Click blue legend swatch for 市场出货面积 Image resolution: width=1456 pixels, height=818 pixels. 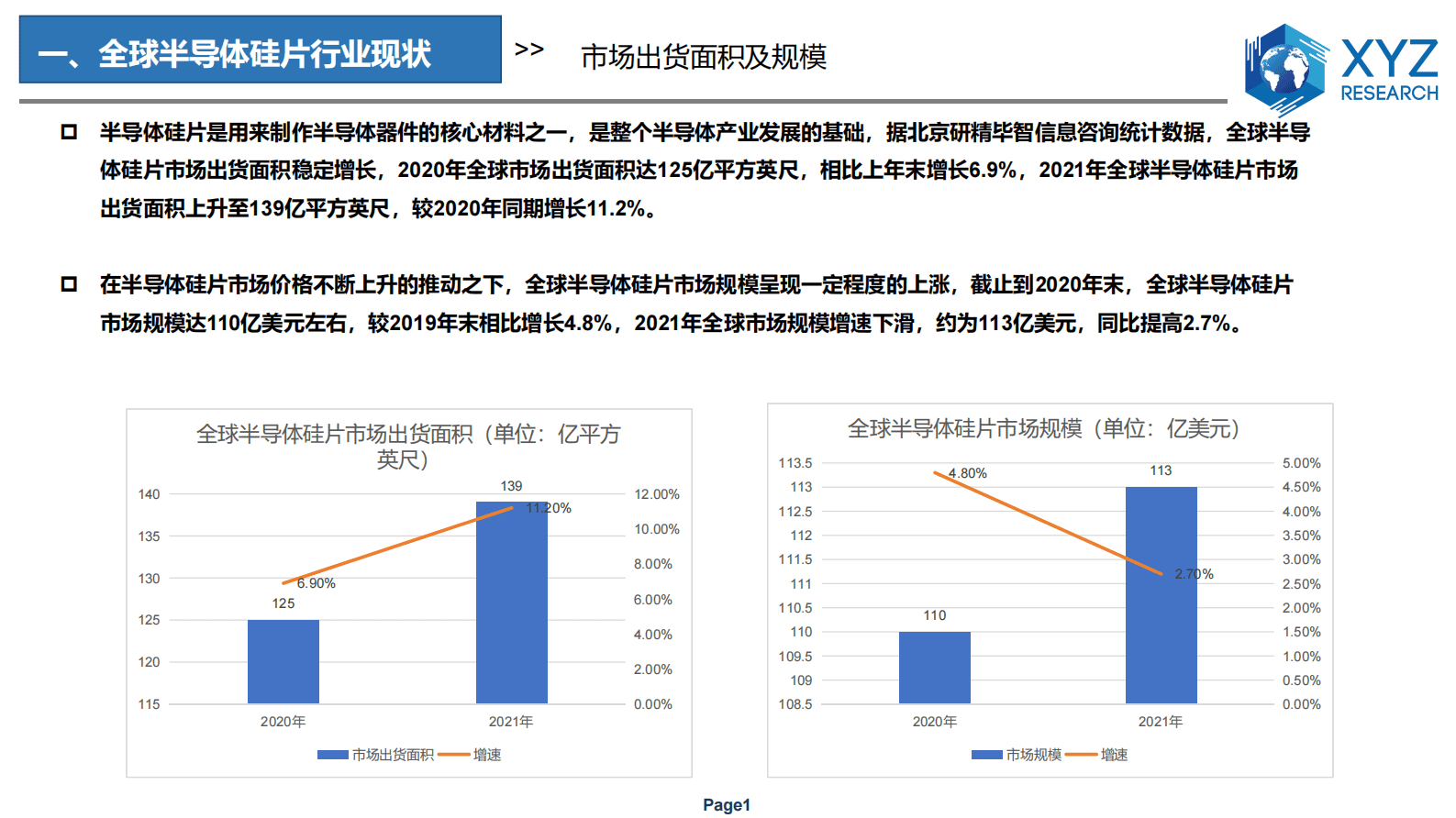333,755
